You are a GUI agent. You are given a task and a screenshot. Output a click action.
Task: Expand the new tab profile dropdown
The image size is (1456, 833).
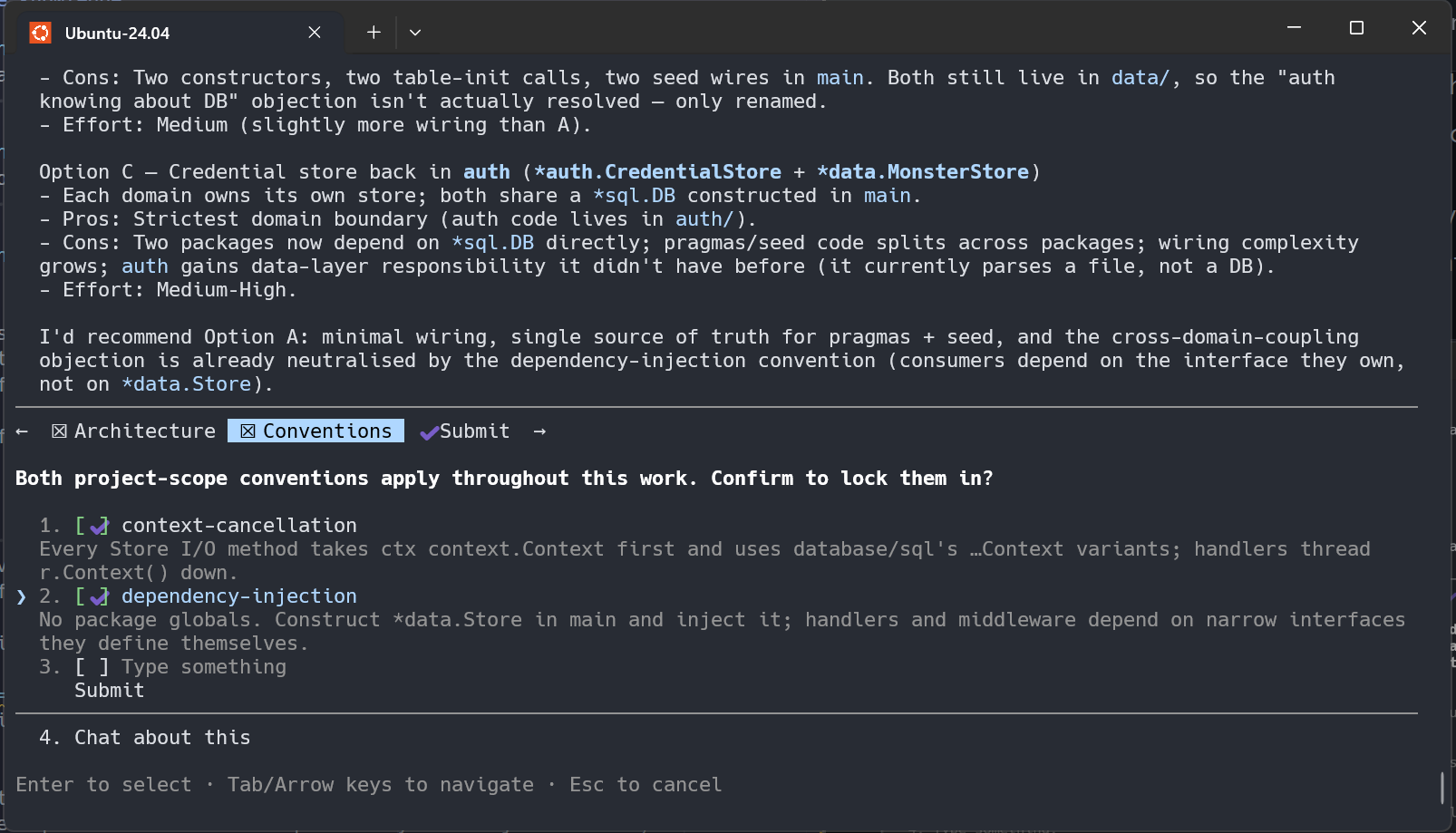pos(415,33)
